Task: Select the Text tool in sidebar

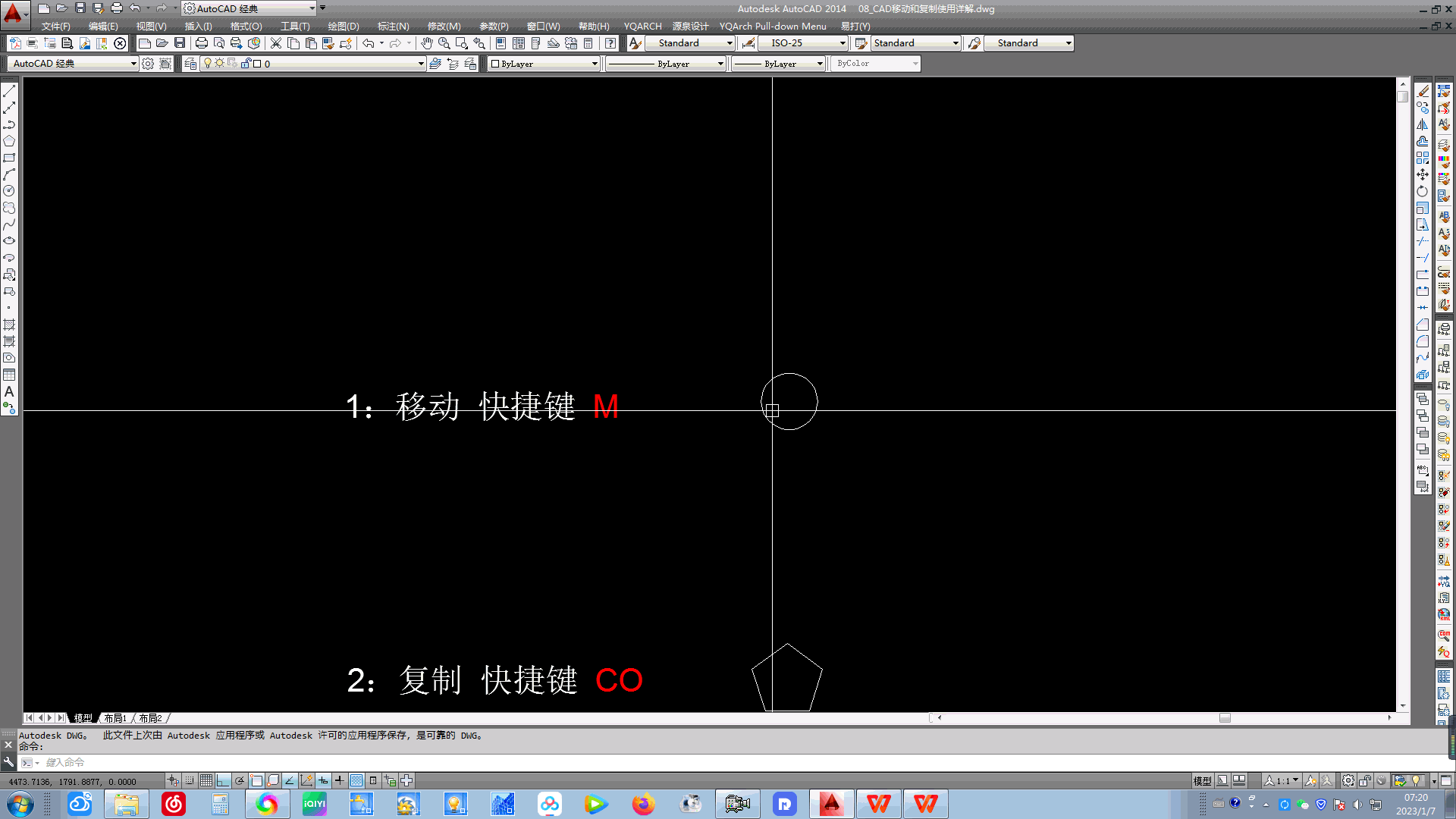Action: coord(10,391)
